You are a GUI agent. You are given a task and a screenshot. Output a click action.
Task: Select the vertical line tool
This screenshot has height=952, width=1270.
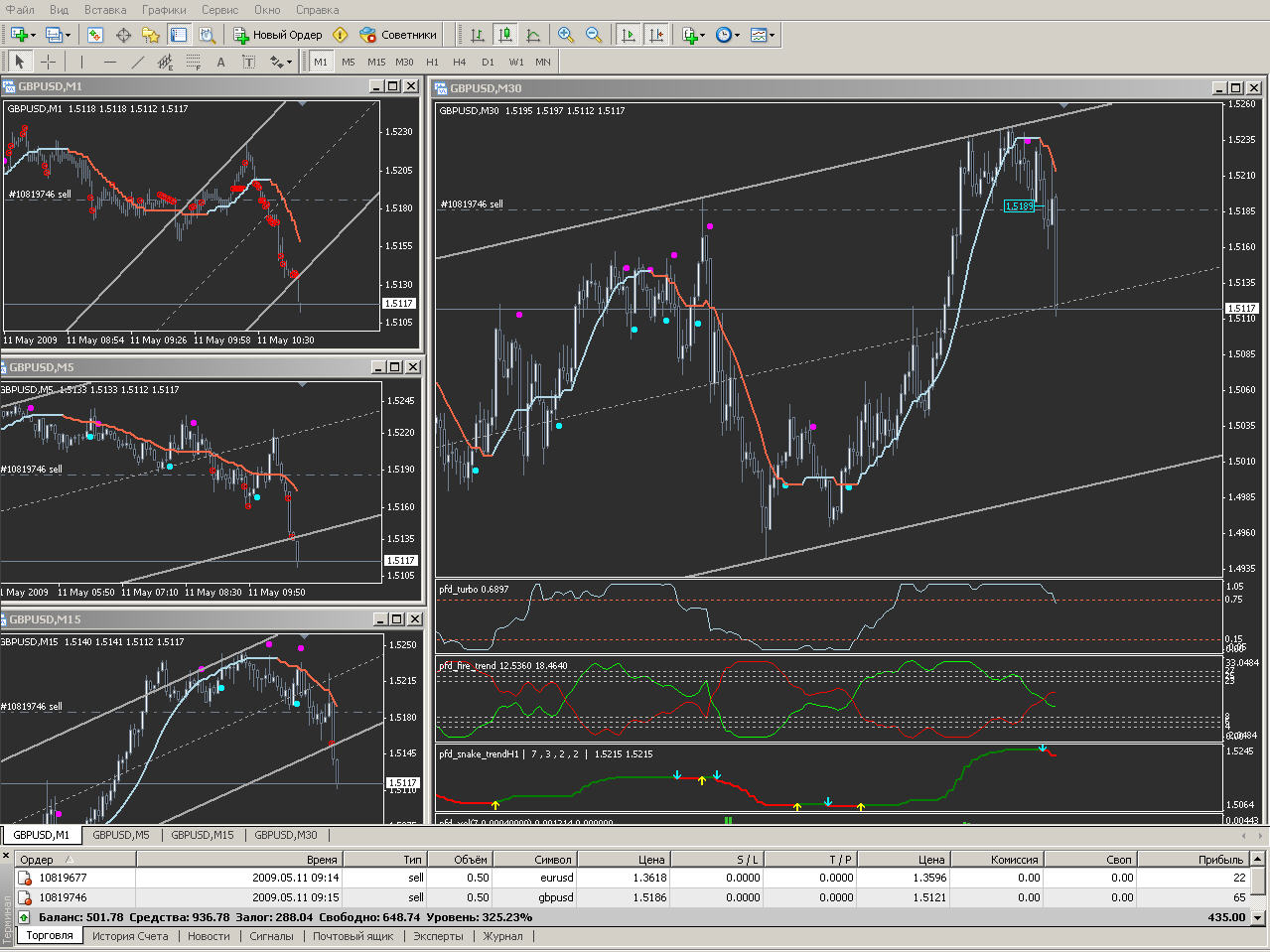(x=81, y=62)
